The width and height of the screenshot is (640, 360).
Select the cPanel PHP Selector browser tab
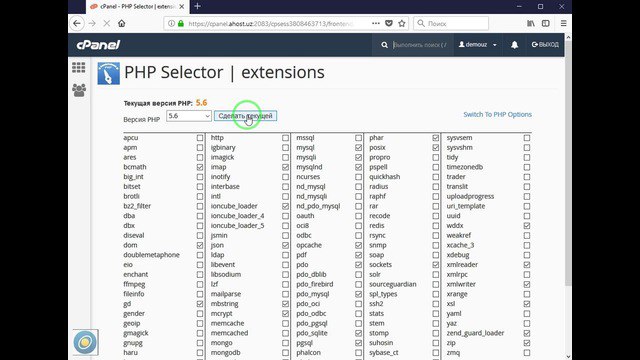pyautogui.click(x=136, y=7)
